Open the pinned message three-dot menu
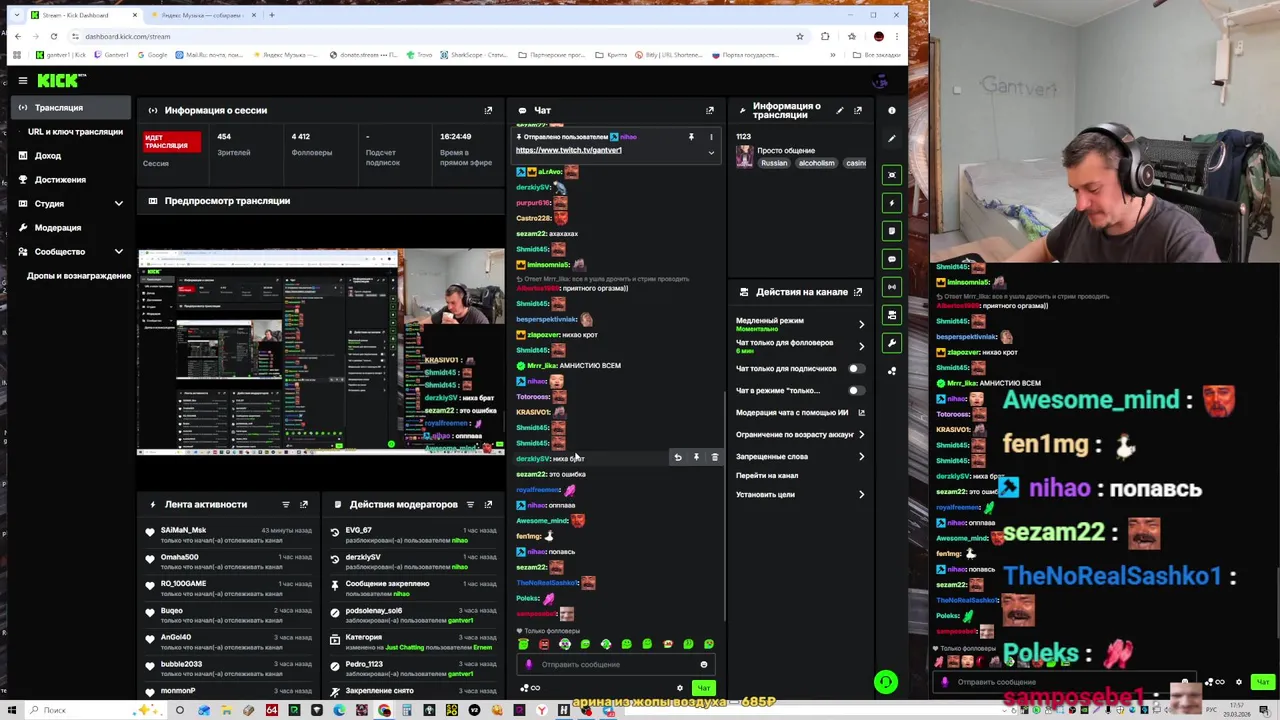The image size is (1280, 720). coord(711,137)
